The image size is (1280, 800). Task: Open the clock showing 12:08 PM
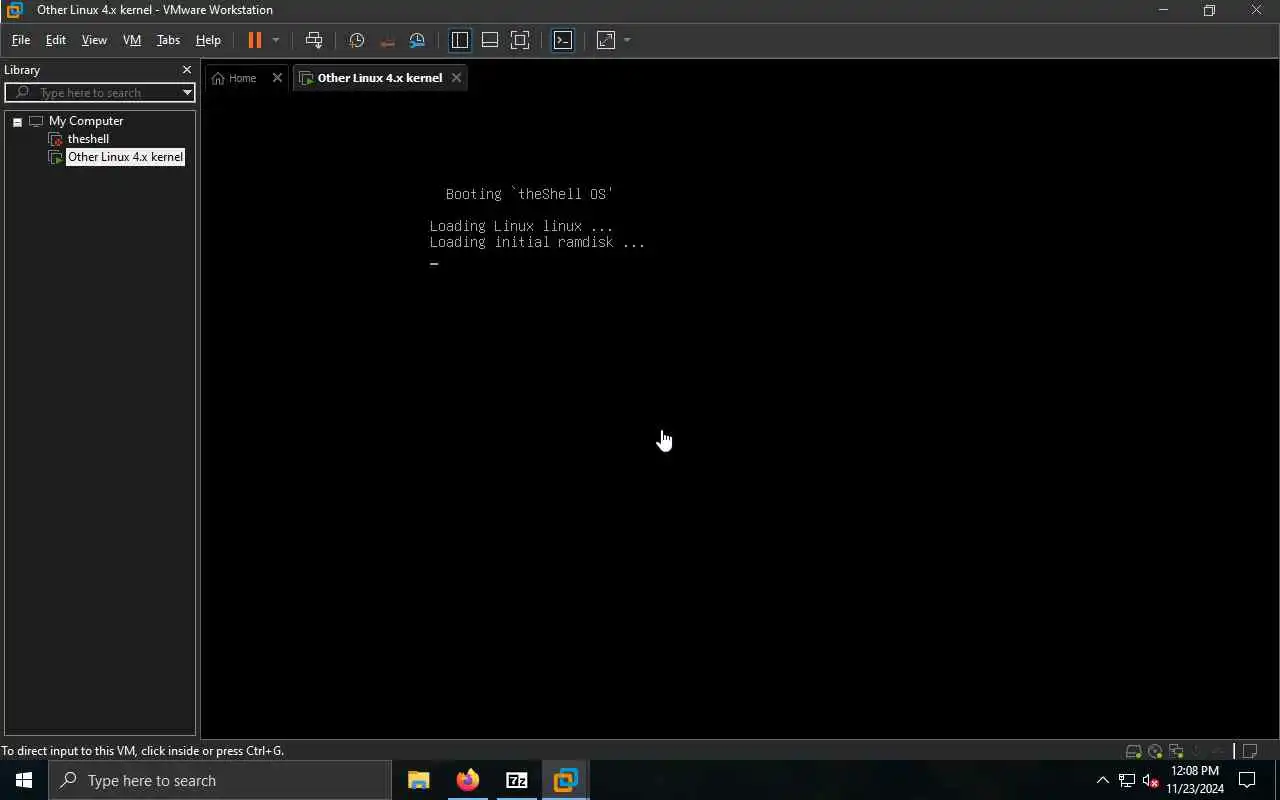pos(1195,780)
